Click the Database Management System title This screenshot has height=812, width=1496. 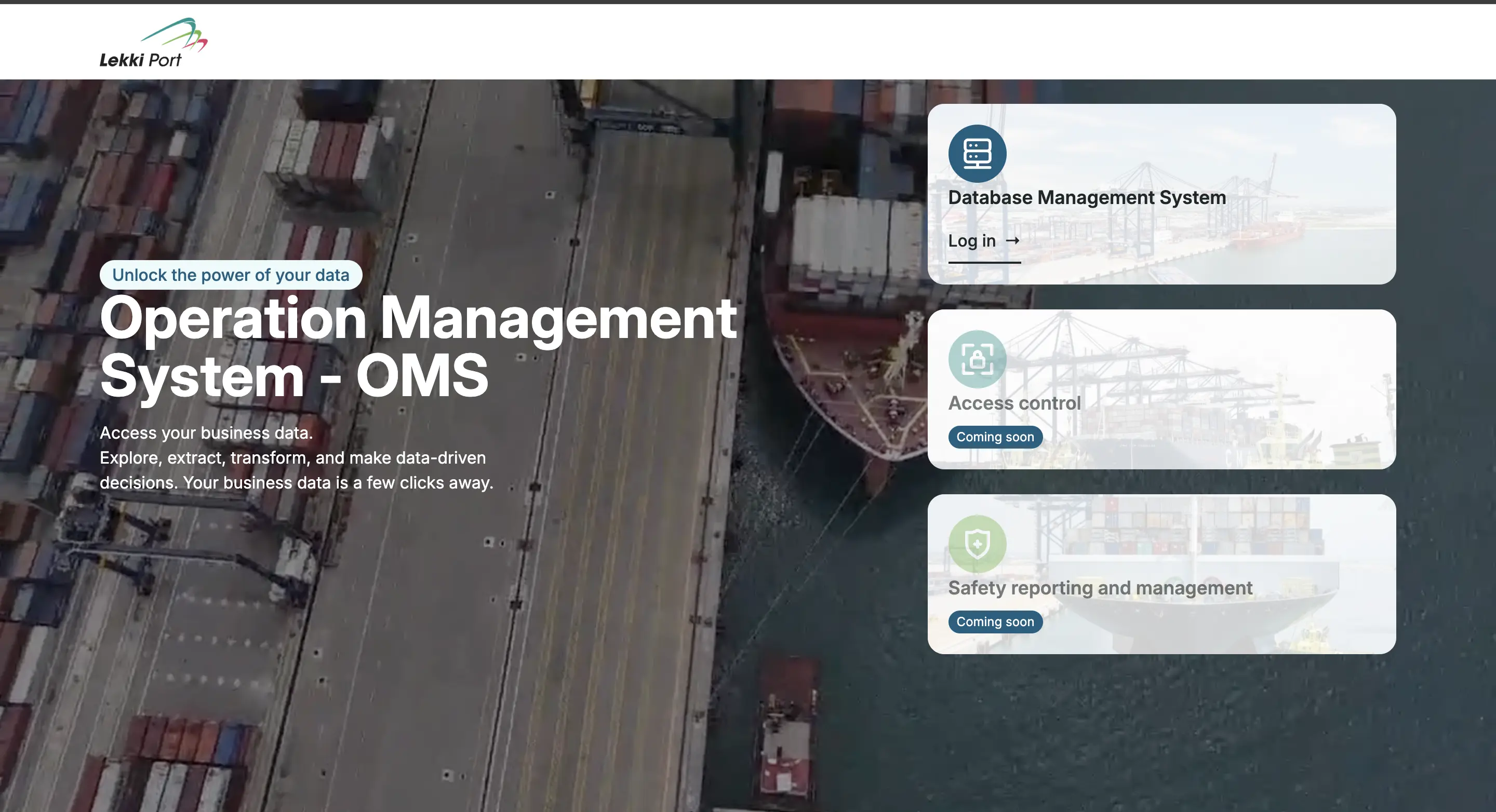pyautogui.click(x=1087, y=198)
